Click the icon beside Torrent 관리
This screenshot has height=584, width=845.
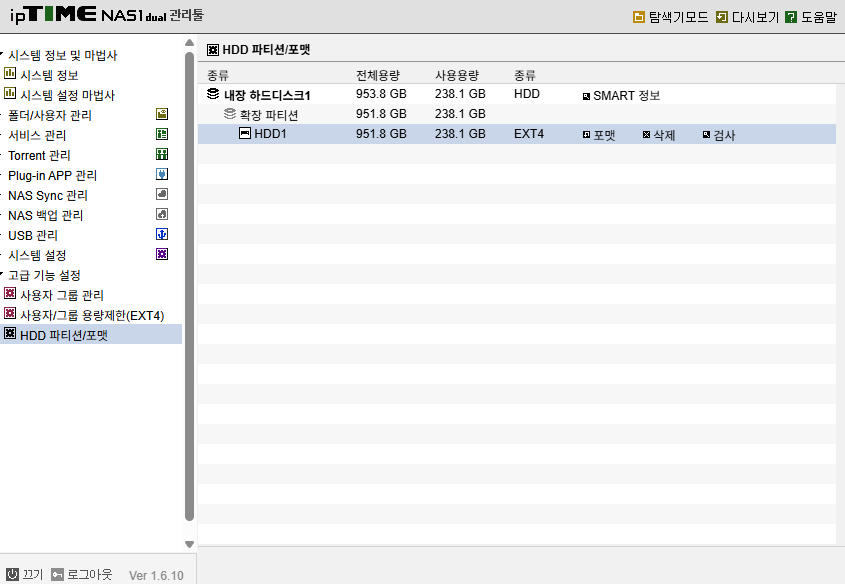pos(162,154)
